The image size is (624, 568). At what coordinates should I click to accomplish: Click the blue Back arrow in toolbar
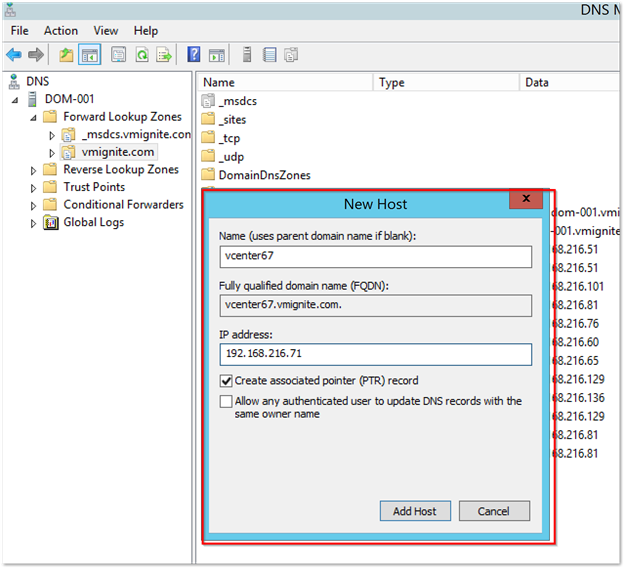point(14,54)
